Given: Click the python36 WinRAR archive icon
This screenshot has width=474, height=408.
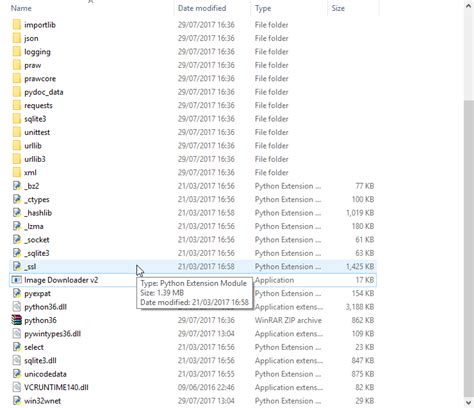Looking at the screenshot, I should [x=17, y=320].
